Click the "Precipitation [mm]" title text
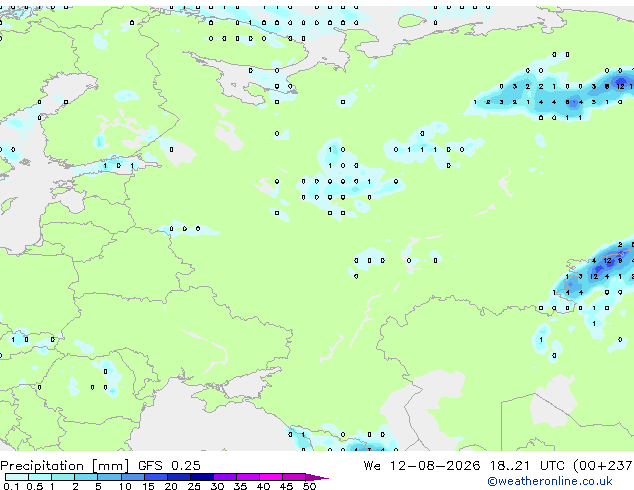This screenshot has height=490, width=634. click(x=65, y=466)
